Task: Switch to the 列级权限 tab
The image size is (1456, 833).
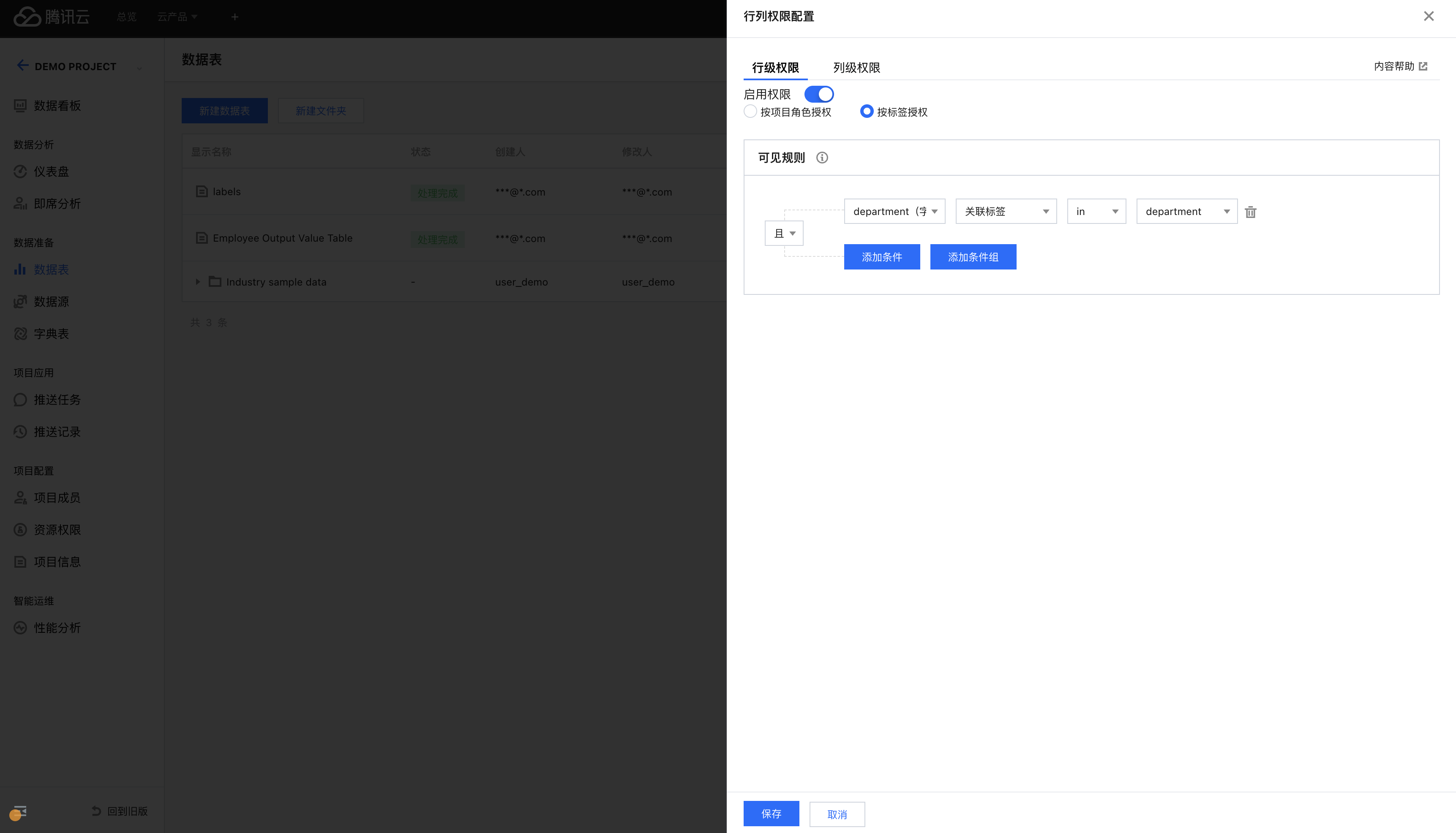Action: click(x=856, y=68)
